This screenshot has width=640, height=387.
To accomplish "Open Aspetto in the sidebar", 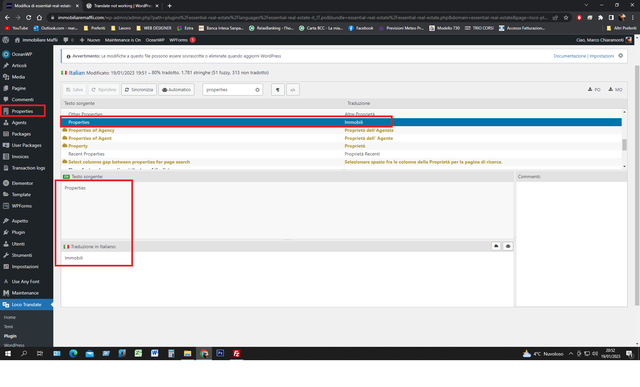I will (20, 221).
